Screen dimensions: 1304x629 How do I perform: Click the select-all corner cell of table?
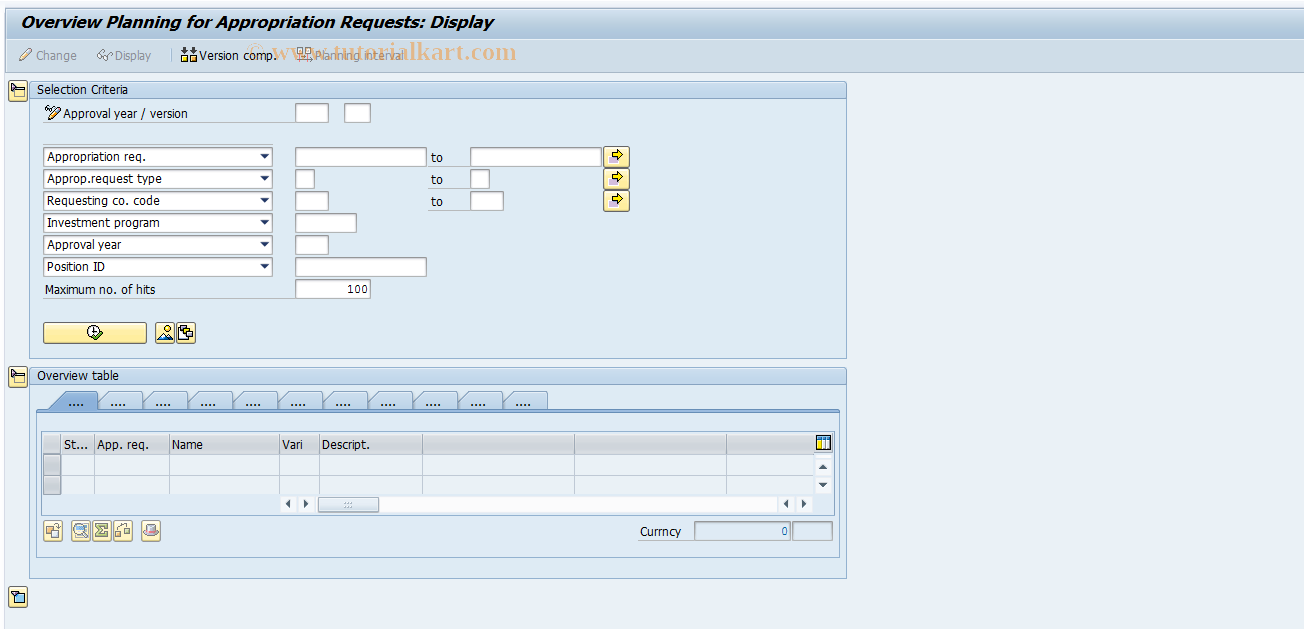click(52, 444)
